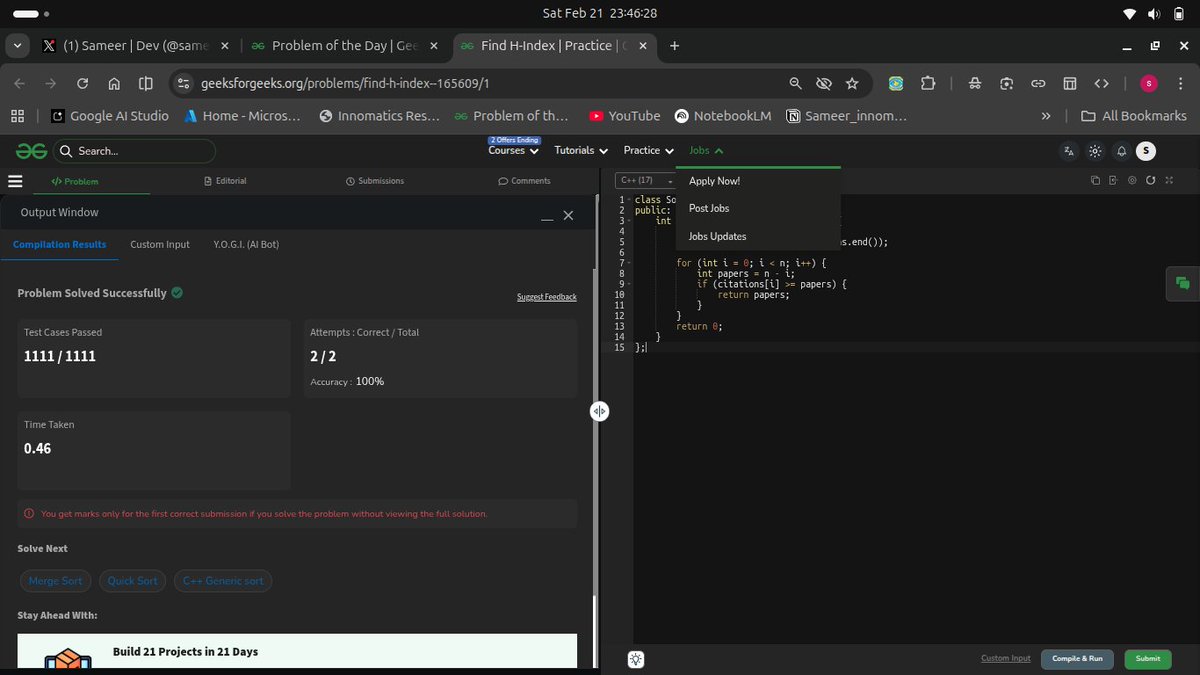Screen dimensions: 1200x675
Task: Click the zoom magnifier in address bar
Action: pyautogui.click(x=795, y=84)
